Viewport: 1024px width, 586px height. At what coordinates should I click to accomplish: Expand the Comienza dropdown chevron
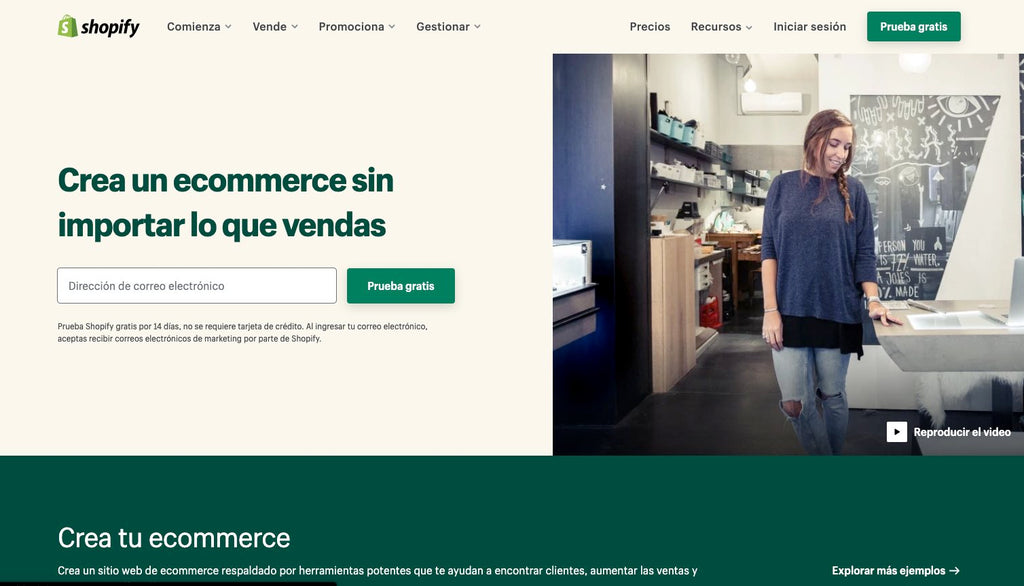pos(229,27)
